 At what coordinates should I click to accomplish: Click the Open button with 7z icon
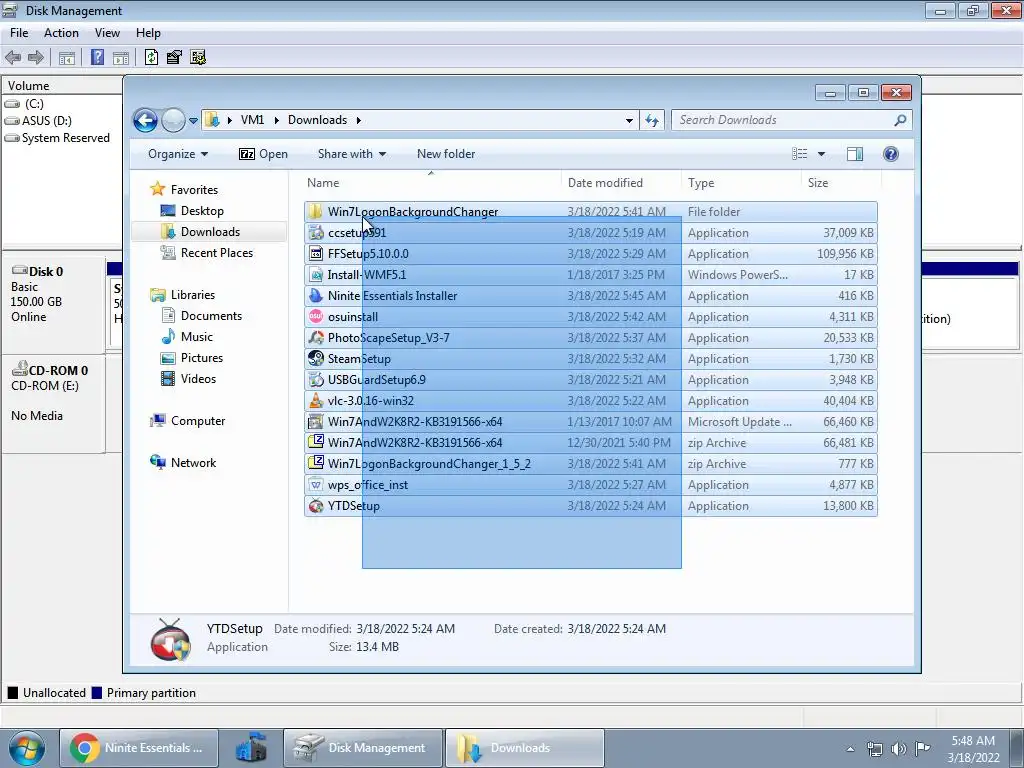[263, 154]
